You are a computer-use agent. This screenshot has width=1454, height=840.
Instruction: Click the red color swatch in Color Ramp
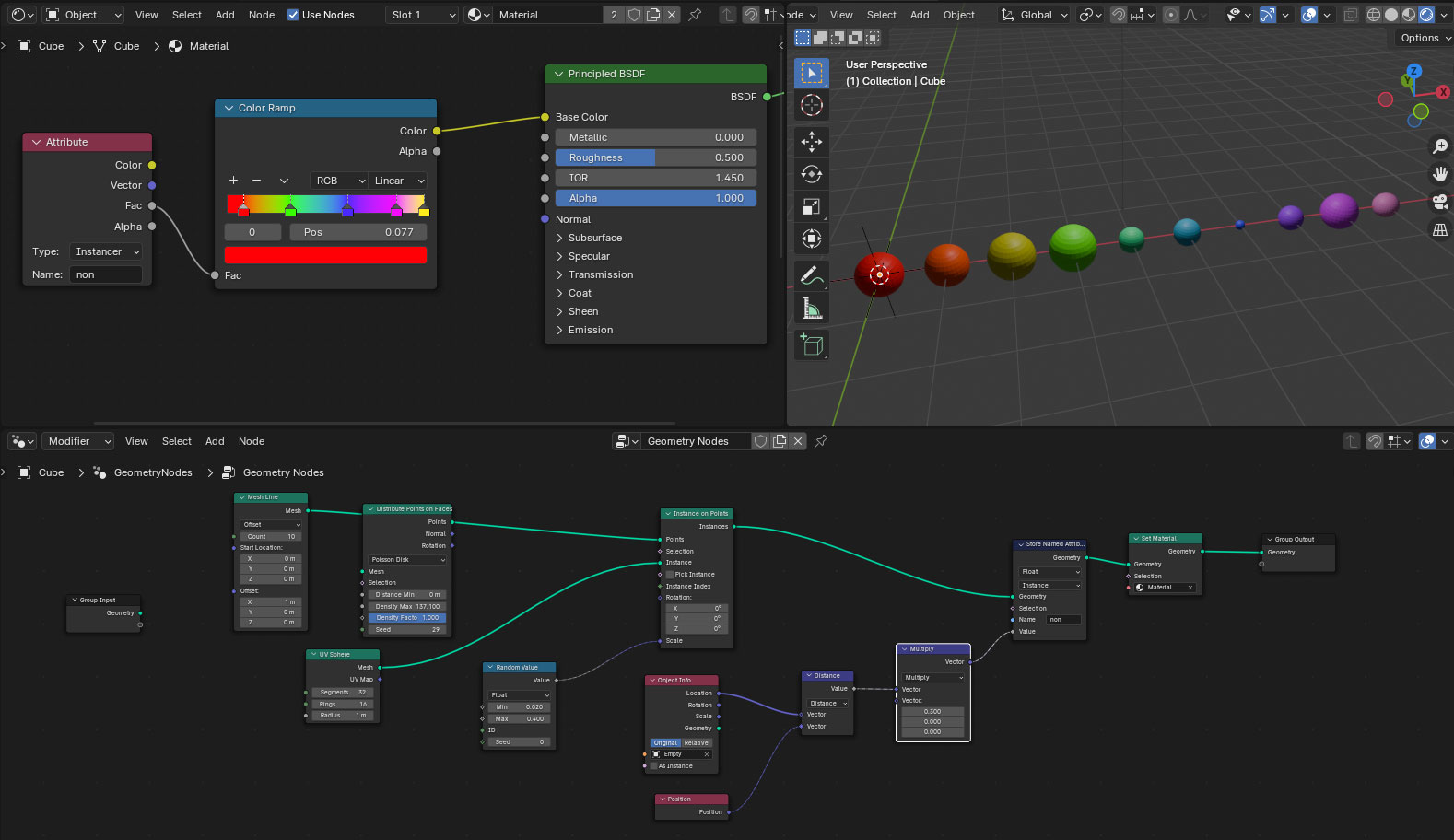pos(325,255)
